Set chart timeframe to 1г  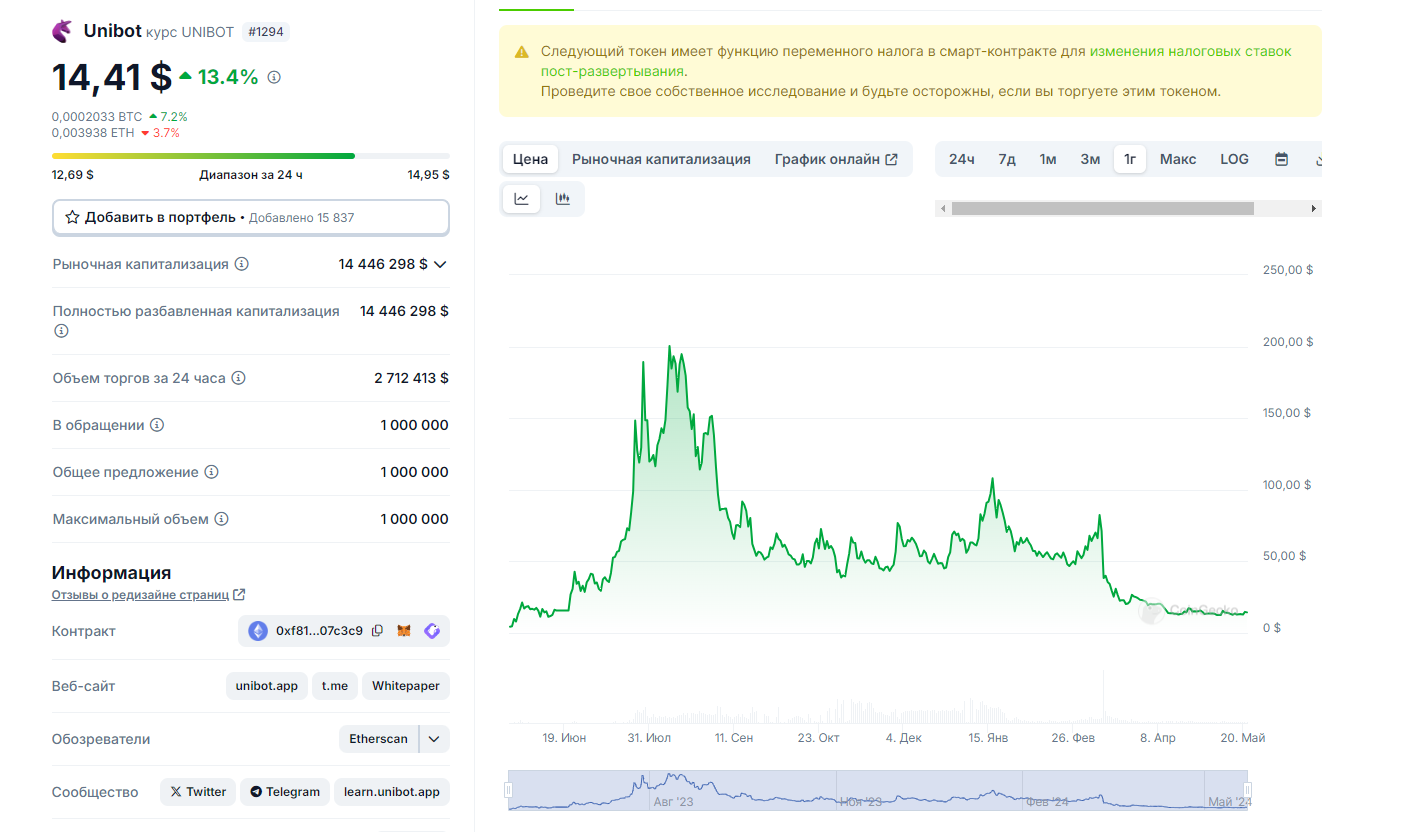tap(1130, 159)
